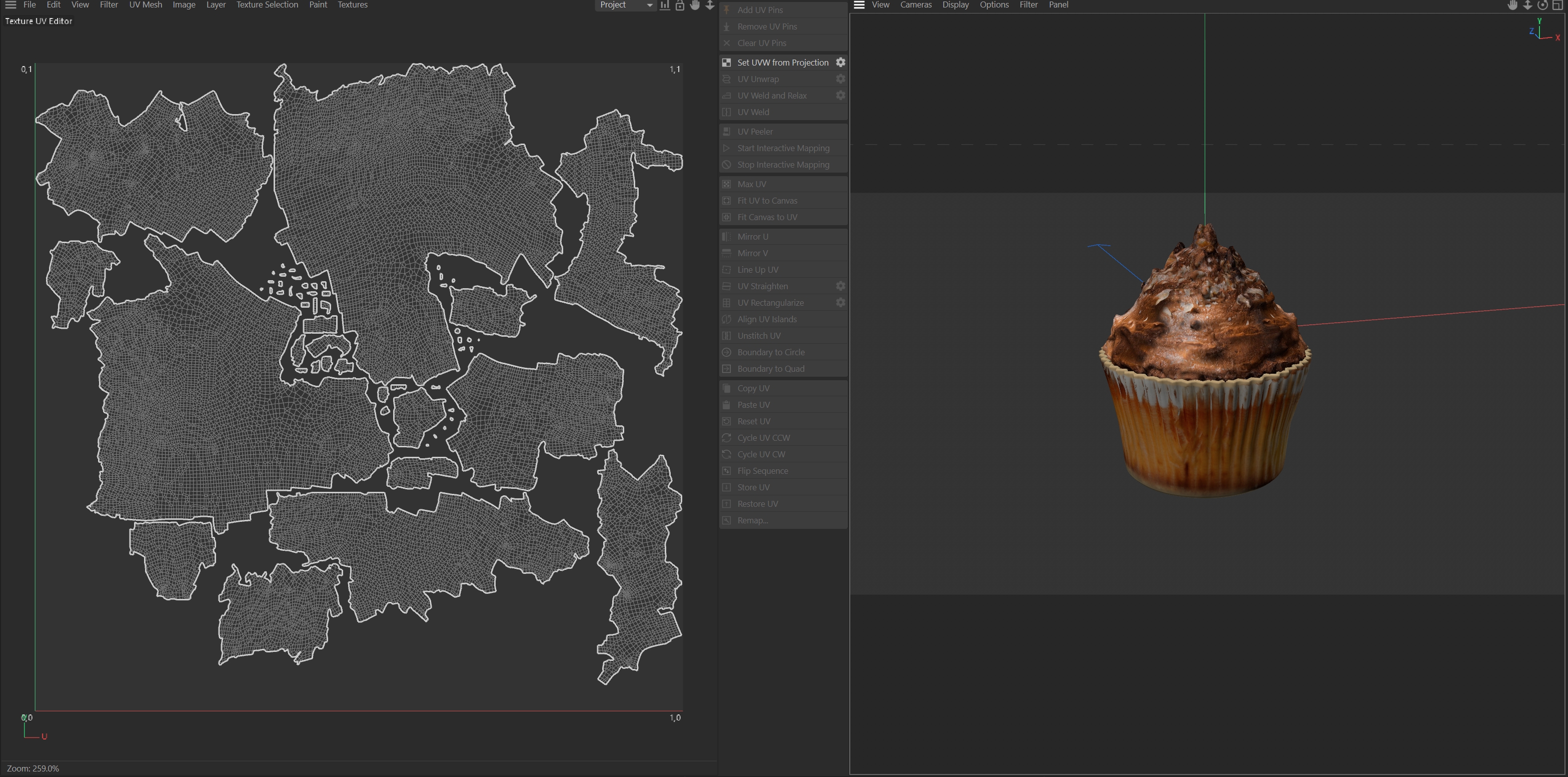Click the UV editor hamburger menu icon
1568x777 pixels.
(11, 5)
